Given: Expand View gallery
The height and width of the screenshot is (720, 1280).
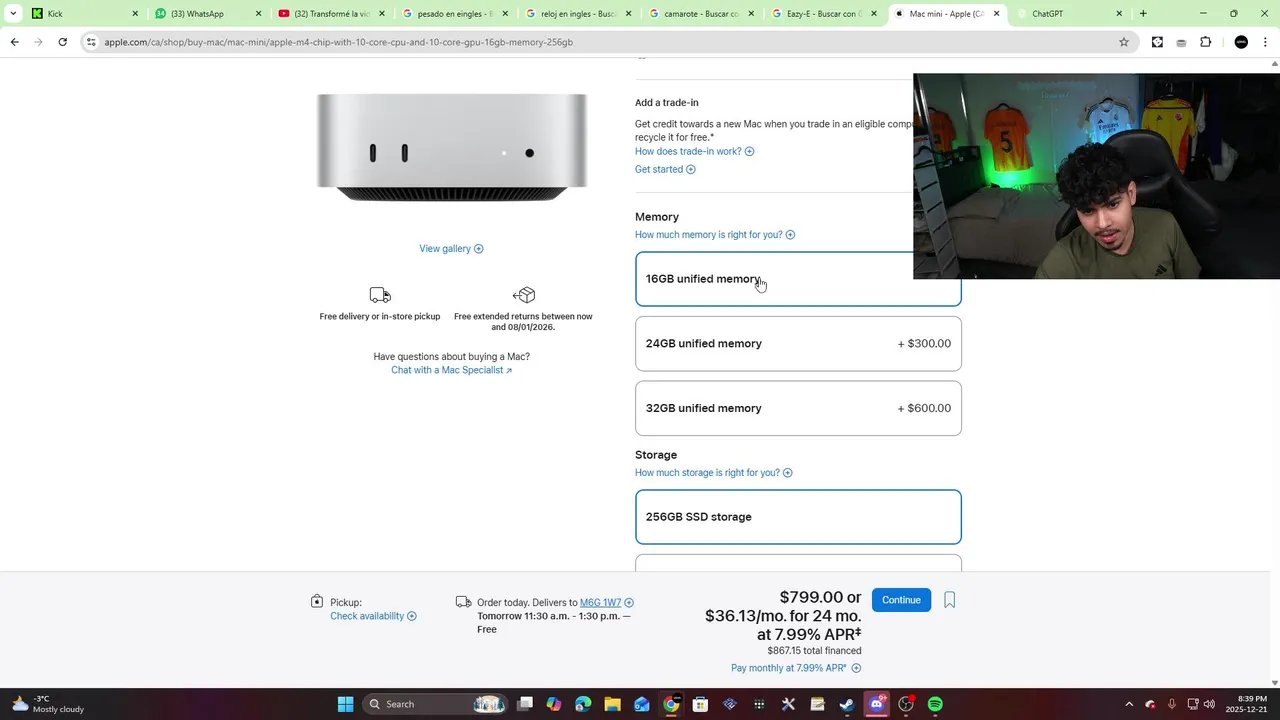Looking at the screenshot, I should pyautogui.click(x=451, y=249).
